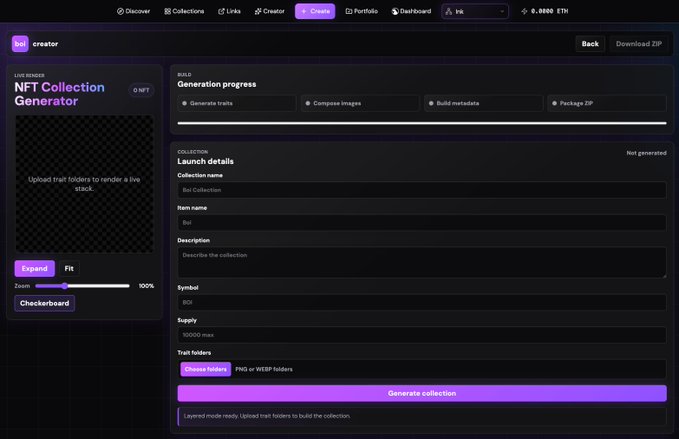Click the Portfolio folder icon
This screenshot has height=439, width=679.
(x=349, y=11)
